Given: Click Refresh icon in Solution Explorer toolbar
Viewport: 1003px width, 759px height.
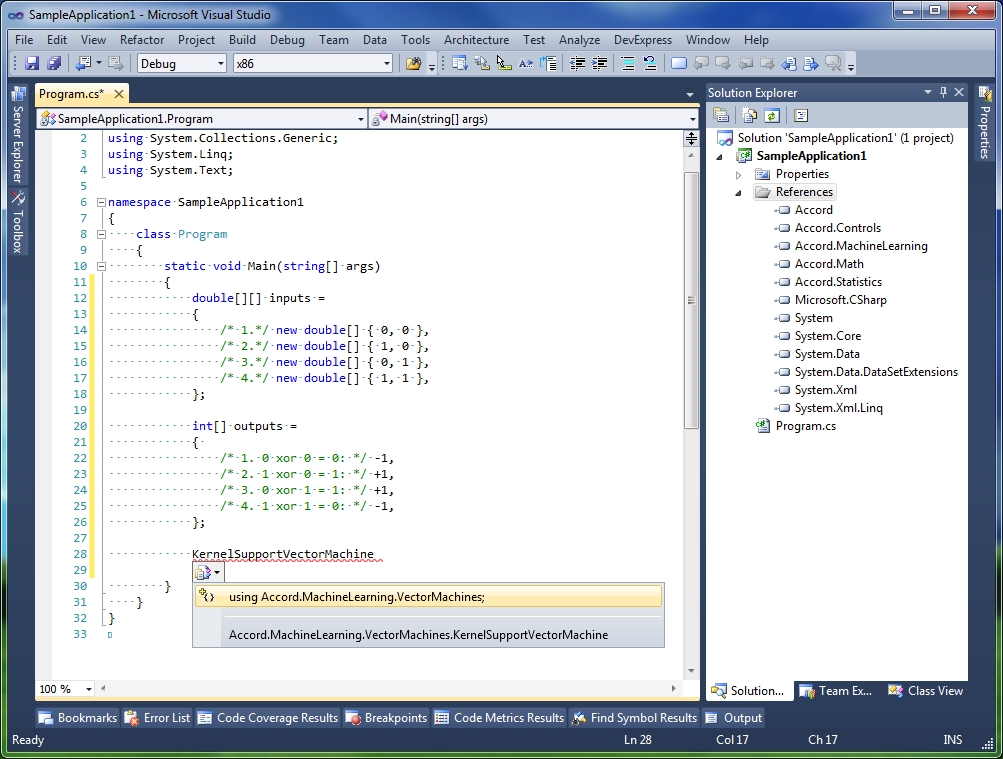Looking at the screenshot, I should 771,115.
